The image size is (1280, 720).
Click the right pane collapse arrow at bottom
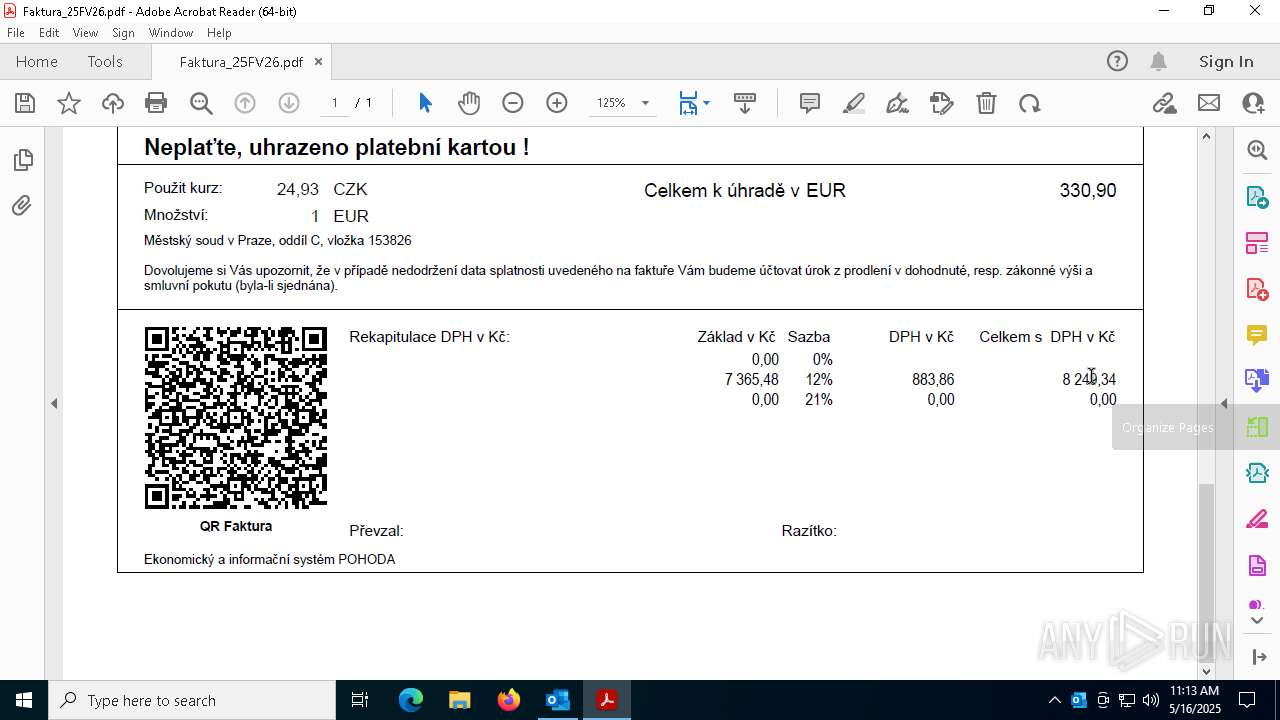coord(1257,657)
